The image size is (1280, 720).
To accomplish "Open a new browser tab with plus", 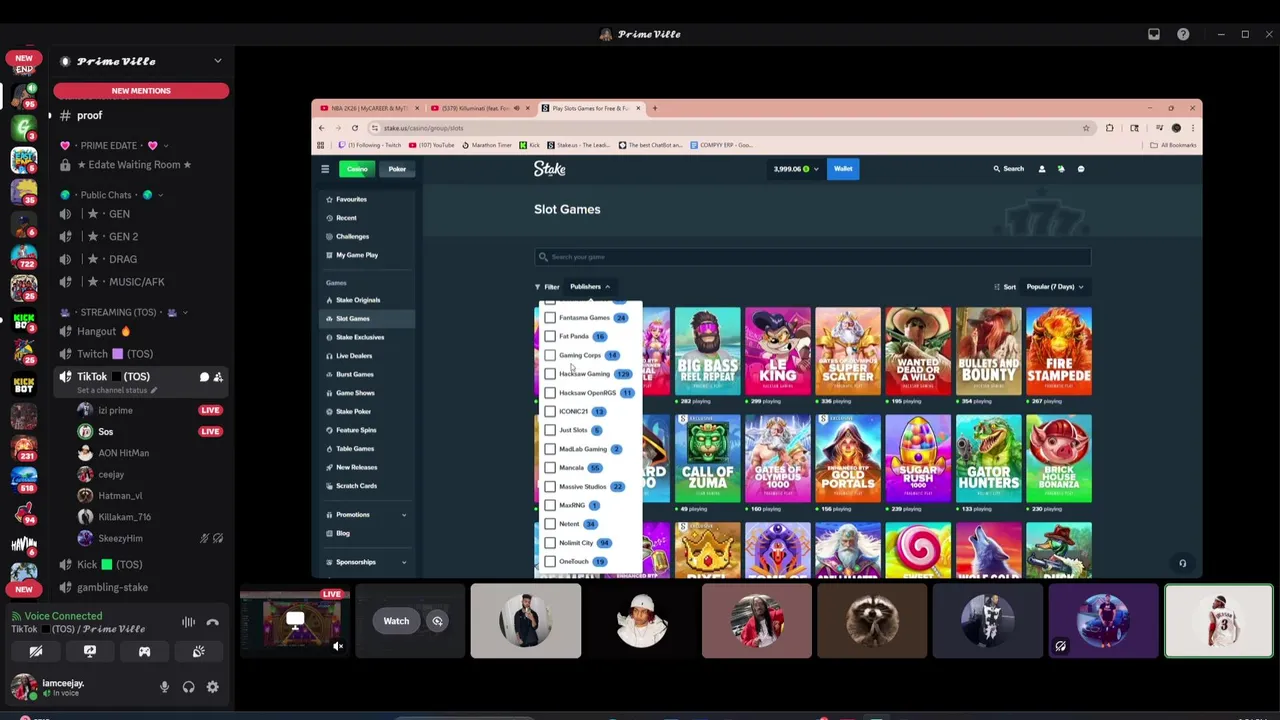I will click(655, 108).
